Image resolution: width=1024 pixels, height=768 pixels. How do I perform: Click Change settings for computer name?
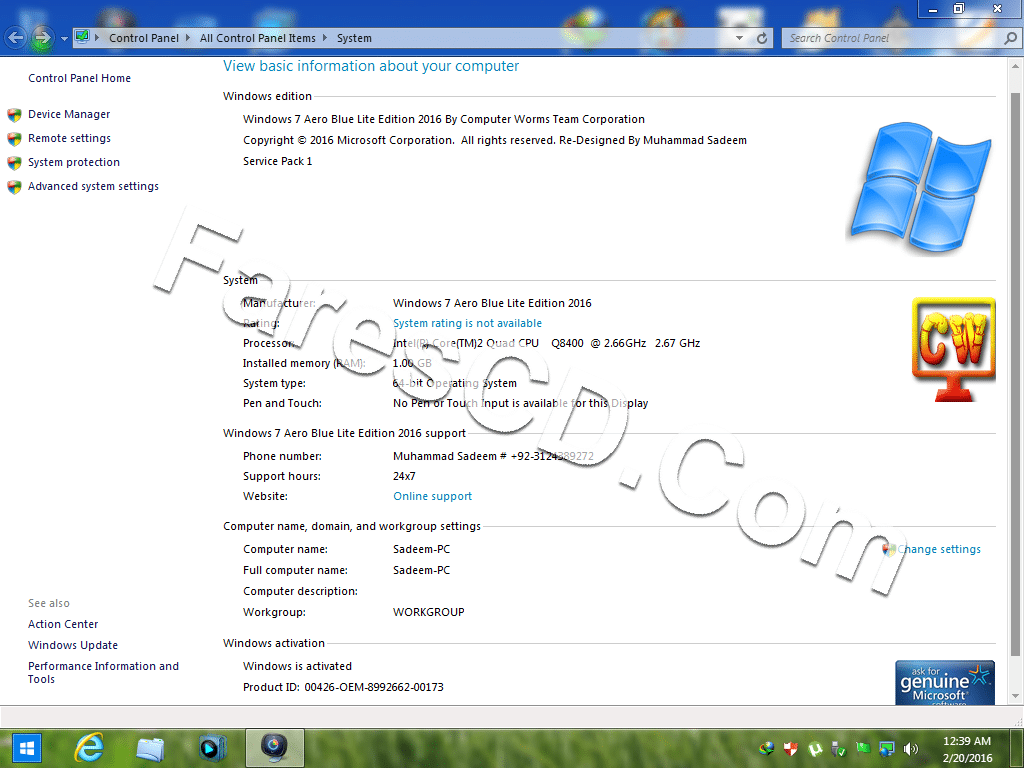[x=938, y=549]
